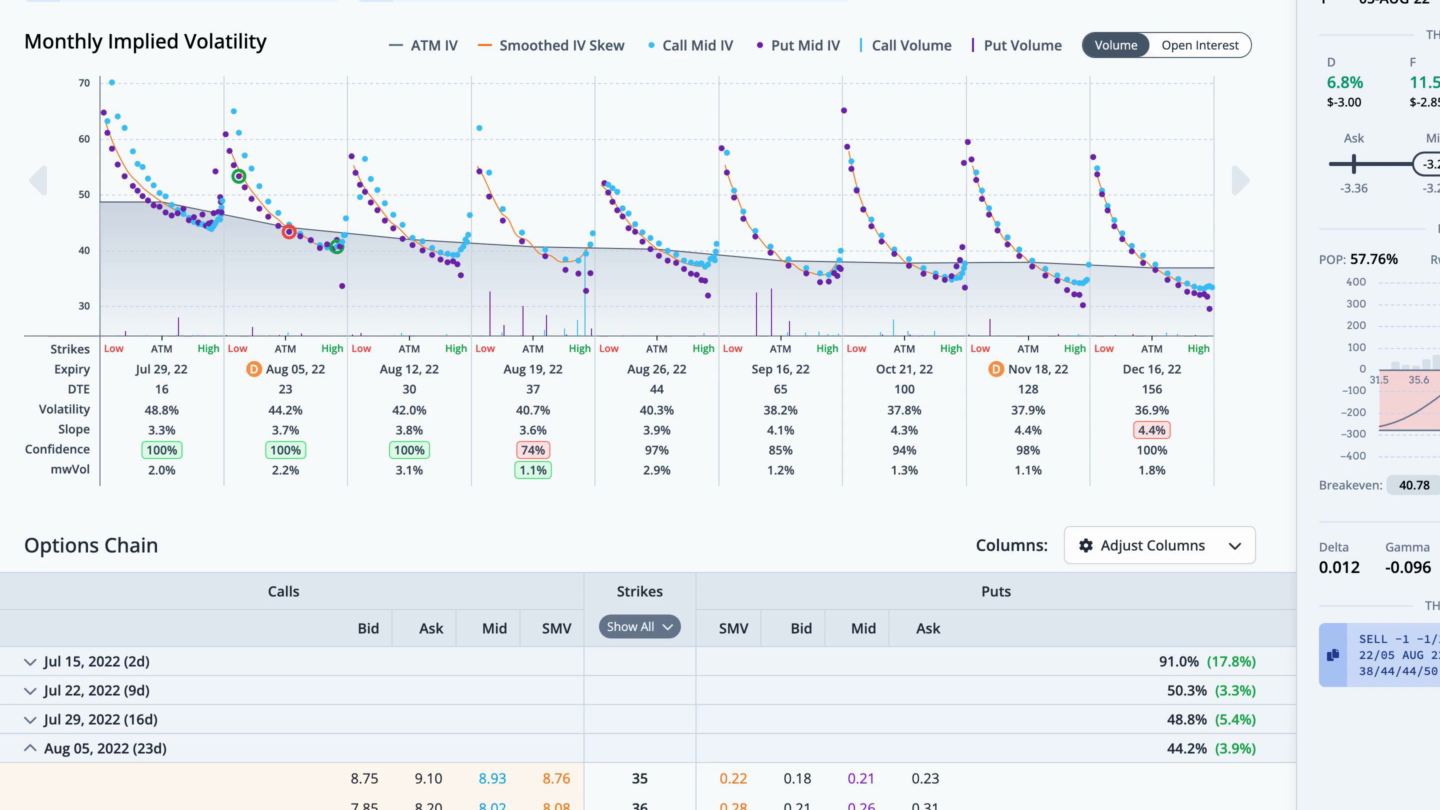Click the Dec 16, 22 expiry label

[x=1152, y=369]
